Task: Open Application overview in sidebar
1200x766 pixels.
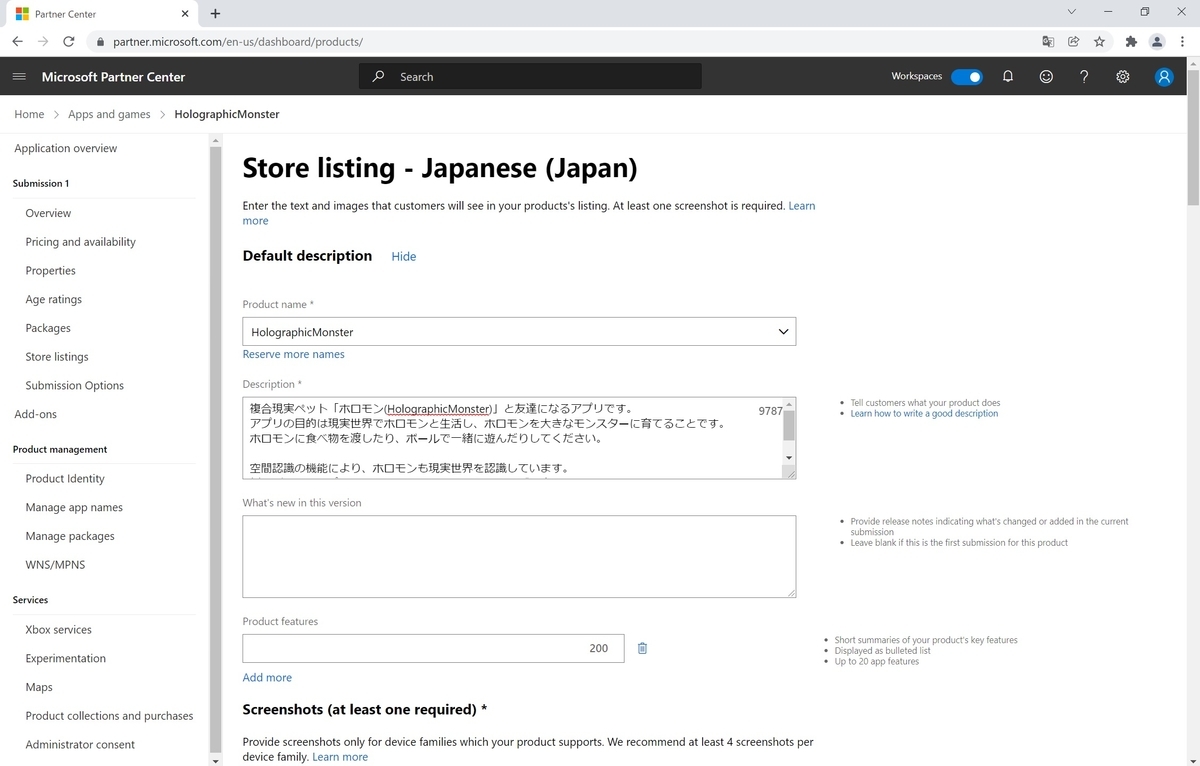Action: point(66,148)
